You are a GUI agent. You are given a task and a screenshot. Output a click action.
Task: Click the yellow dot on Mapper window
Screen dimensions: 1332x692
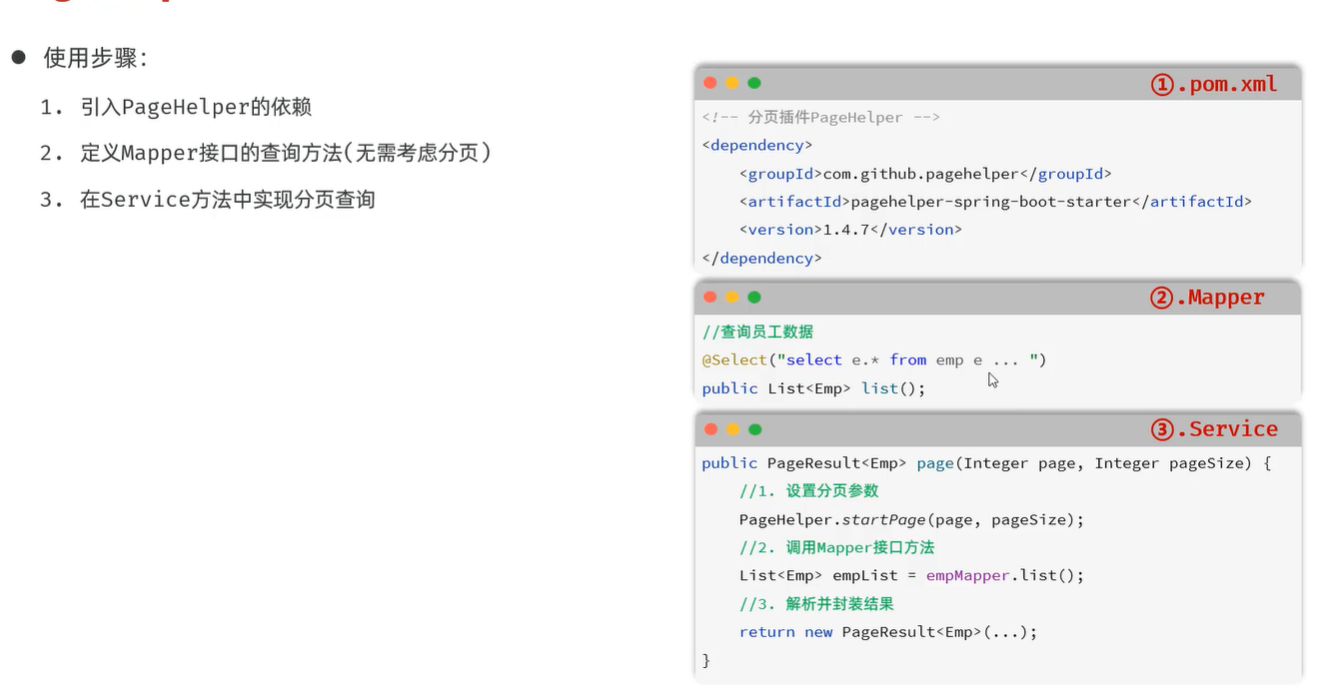point(732,297)
